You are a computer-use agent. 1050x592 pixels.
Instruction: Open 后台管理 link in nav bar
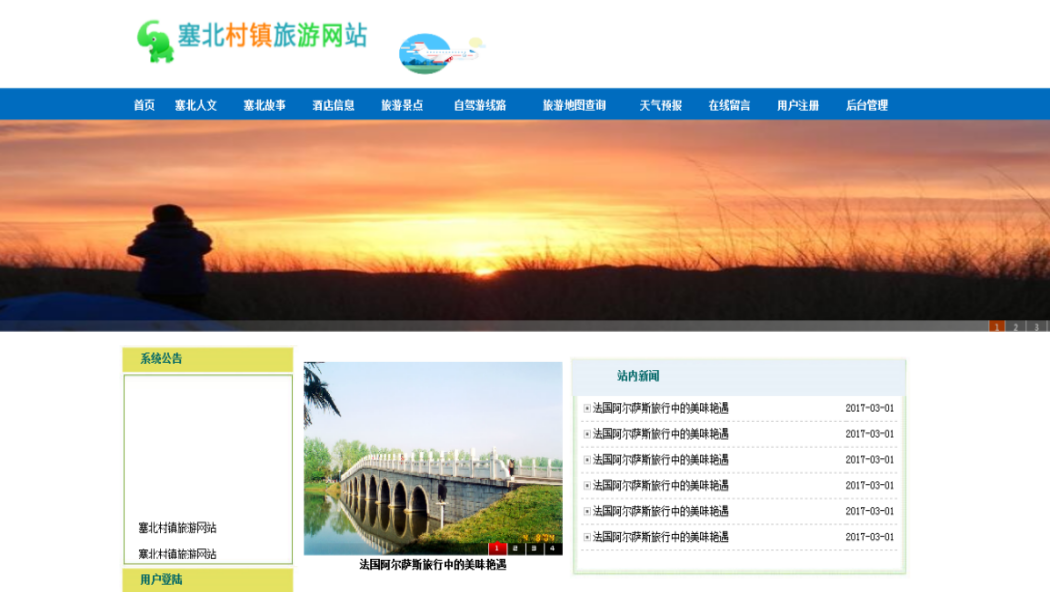click(867, 105)
